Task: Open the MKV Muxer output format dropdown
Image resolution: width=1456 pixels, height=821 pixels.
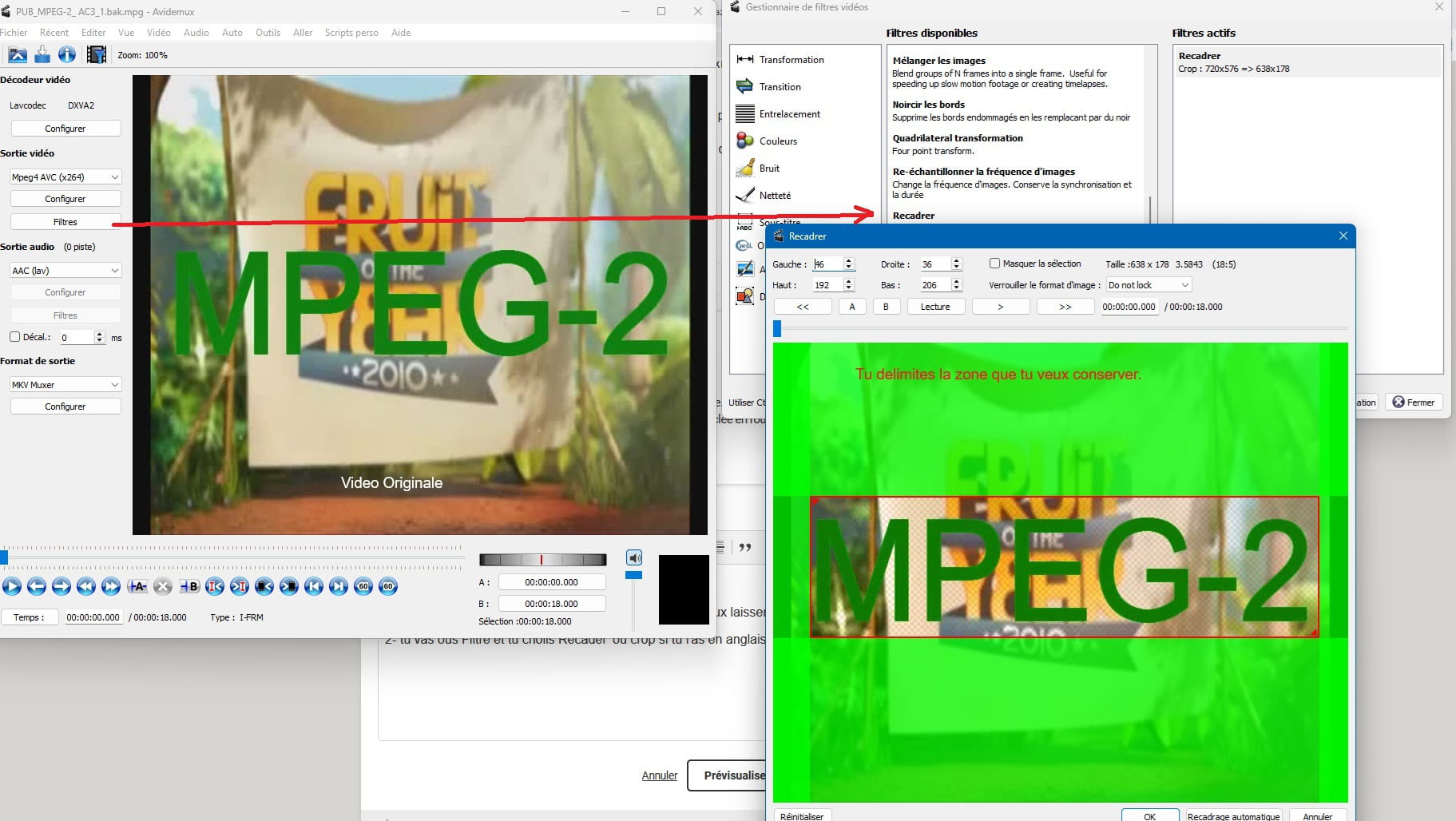Action: pyautogui.click(x=65, y=384)
